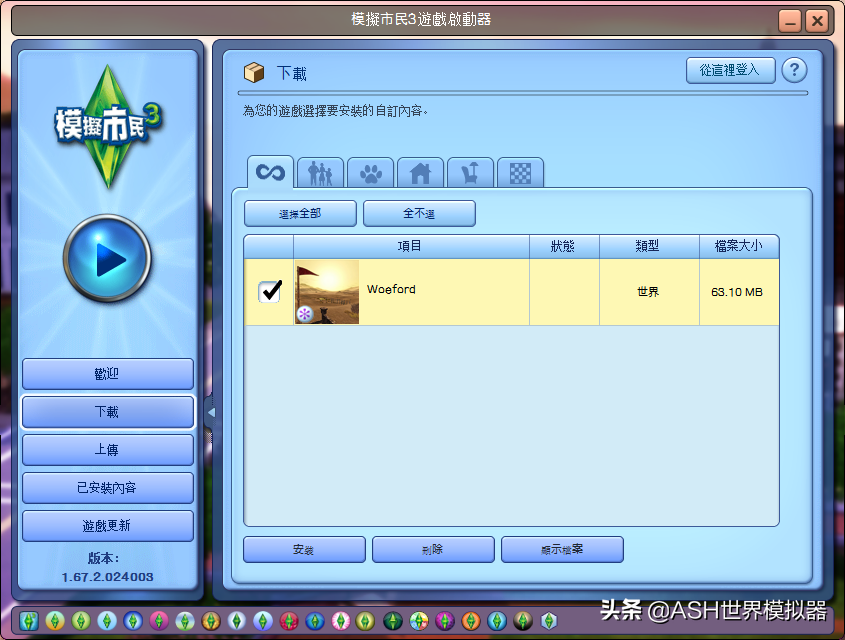The width and height of the screenshot is (845, 640).
Task: Click the Woeford world thumbnail image
Action: (326, 290)
